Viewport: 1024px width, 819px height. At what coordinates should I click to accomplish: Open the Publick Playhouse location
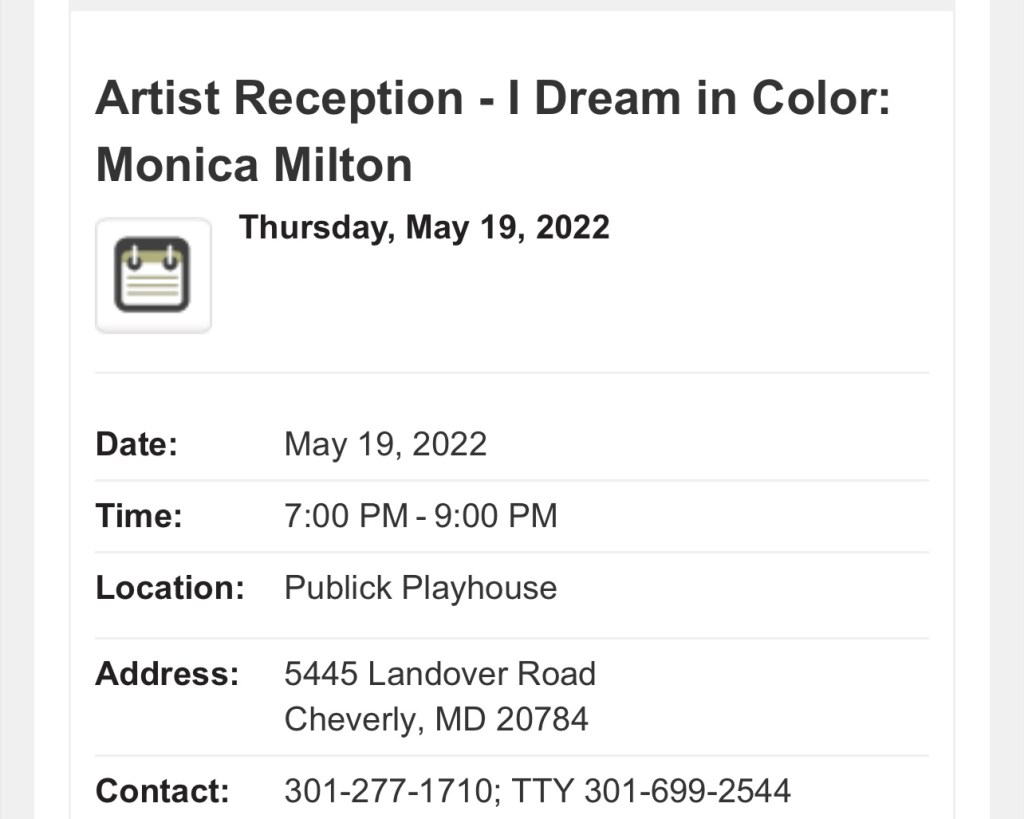[420, 588]
